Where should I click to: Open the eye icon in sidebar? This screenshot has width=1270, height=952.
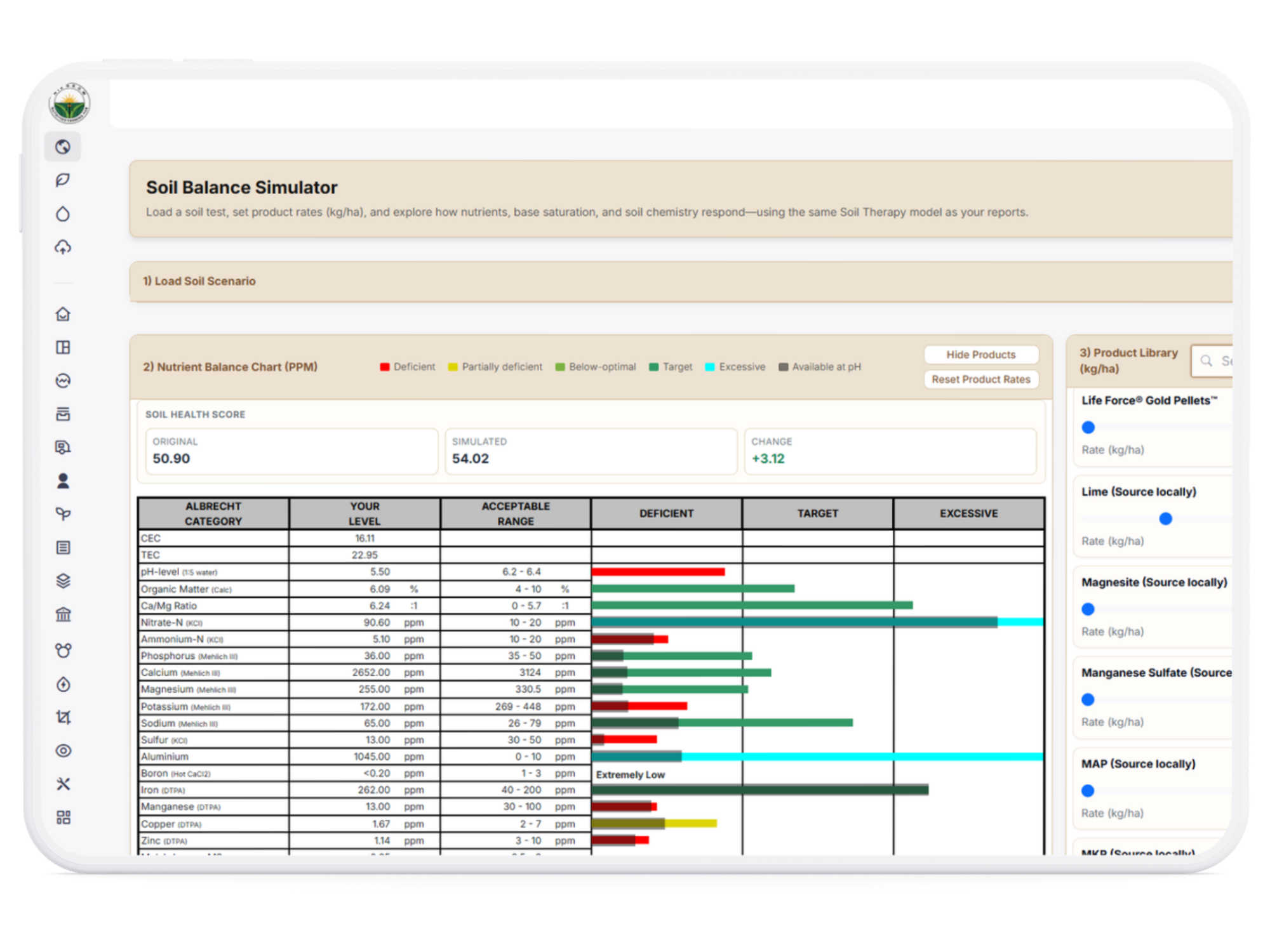[x=63, y=751]
